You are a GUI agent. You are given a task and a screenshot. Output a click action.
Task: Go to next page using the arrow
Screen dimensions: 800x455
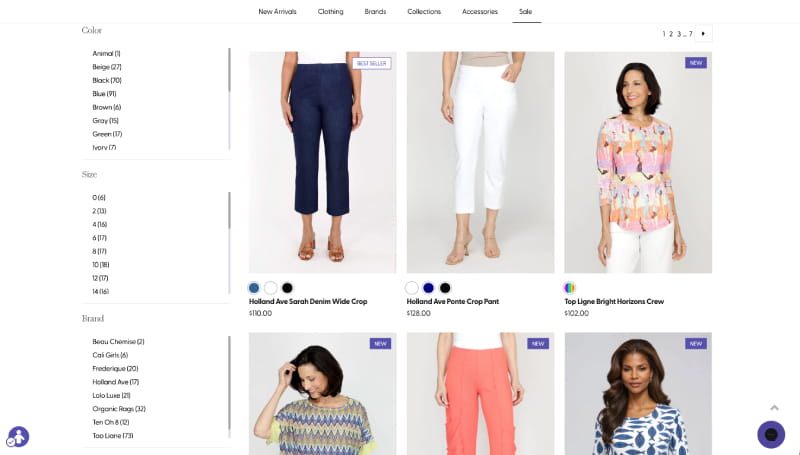pos(704,34)
